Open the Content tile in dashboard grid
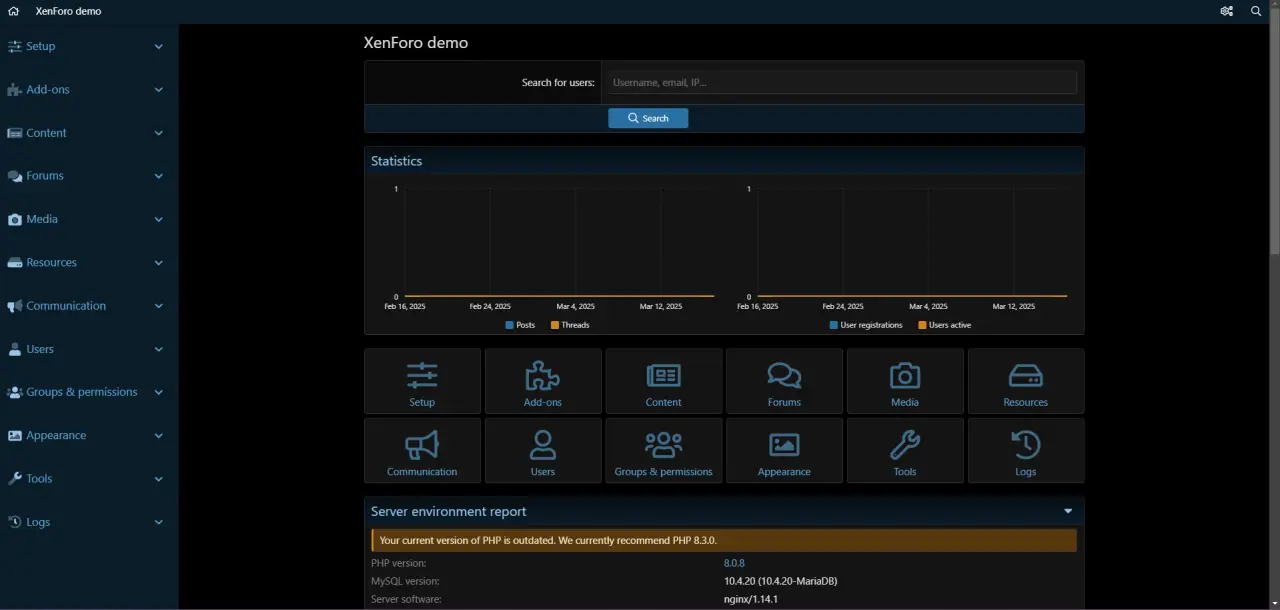 (x=663, y=381)
